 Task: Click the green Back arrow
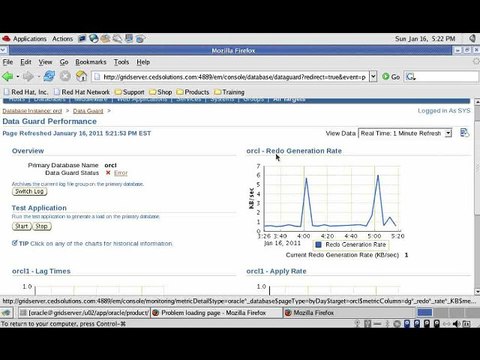[x=8, y=77]
